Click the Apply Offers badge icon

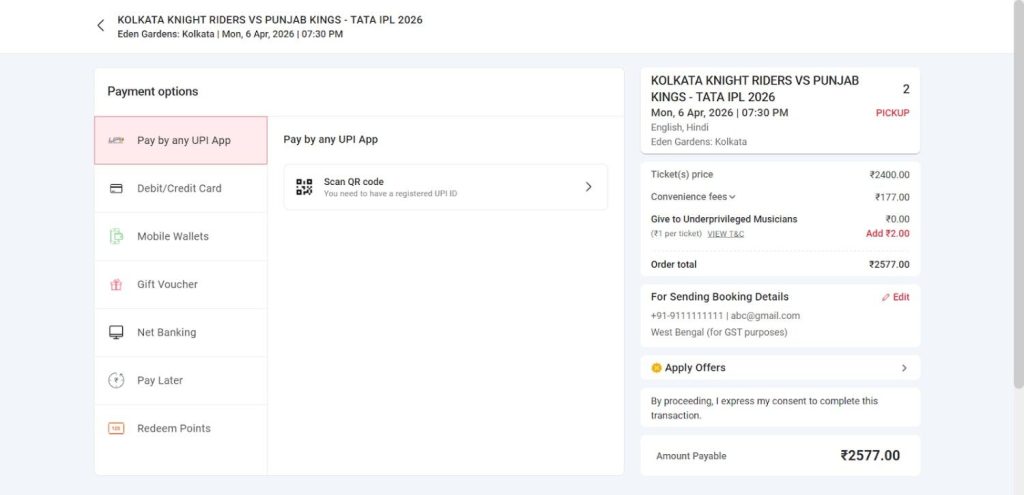point(656,368)
